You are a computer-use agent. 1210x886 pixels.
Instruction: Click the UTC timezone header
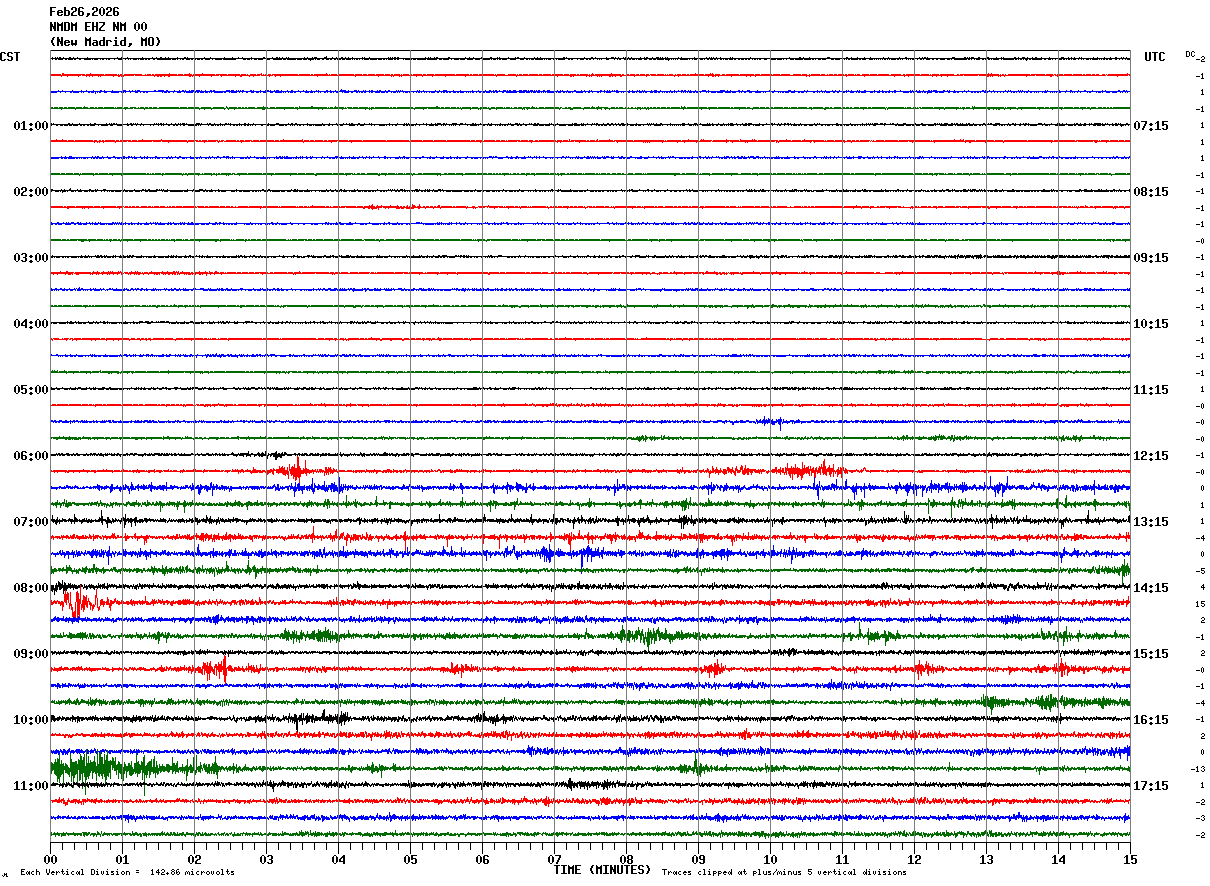[1155, 57]
